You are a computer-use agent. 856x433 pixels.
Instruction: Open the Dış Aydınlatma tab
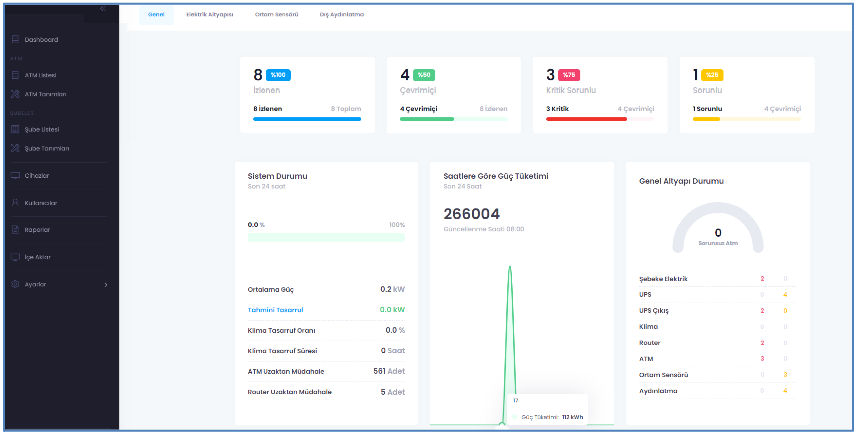tap(341, 15)
